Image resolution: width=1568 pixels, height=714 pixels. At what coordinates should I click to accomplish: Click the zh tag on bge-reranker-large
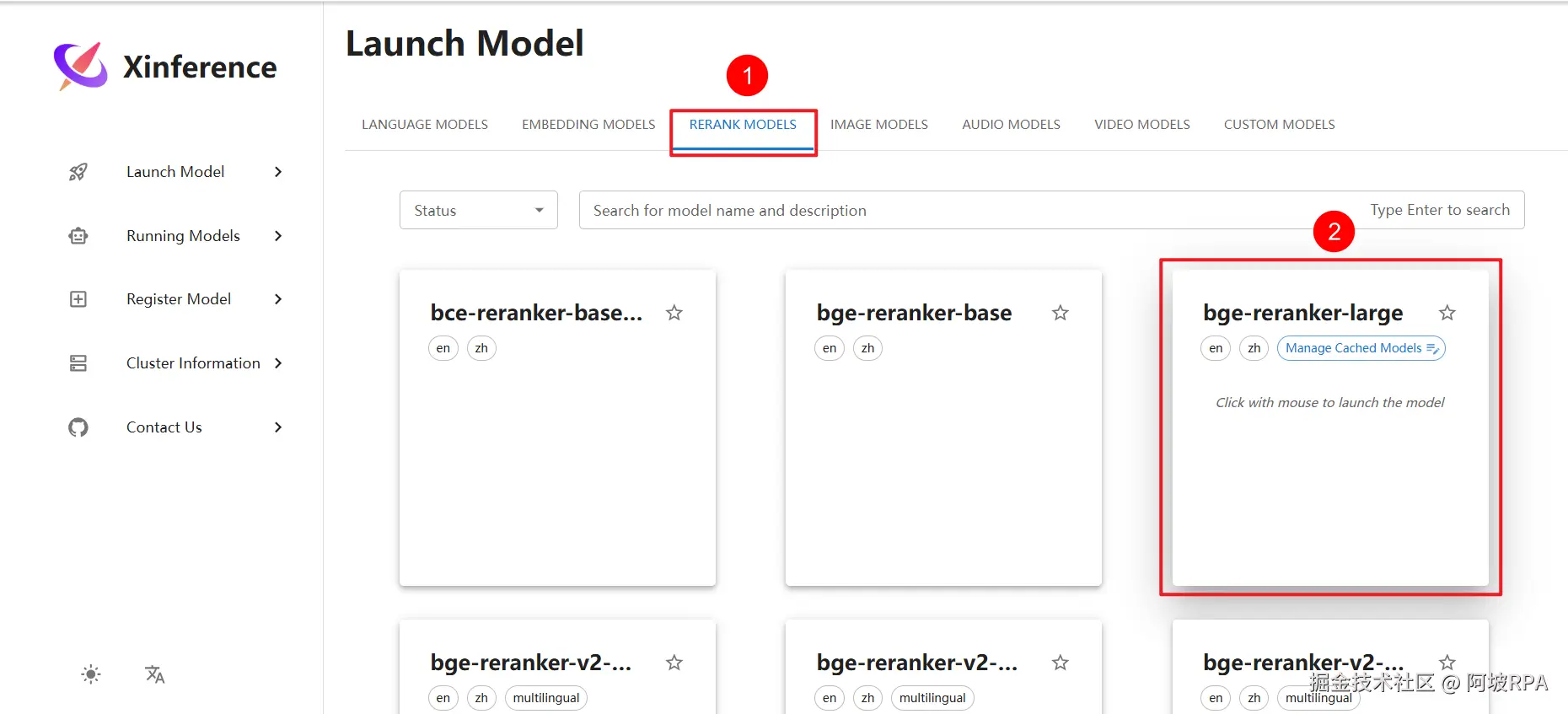(x=1254, y=348)
